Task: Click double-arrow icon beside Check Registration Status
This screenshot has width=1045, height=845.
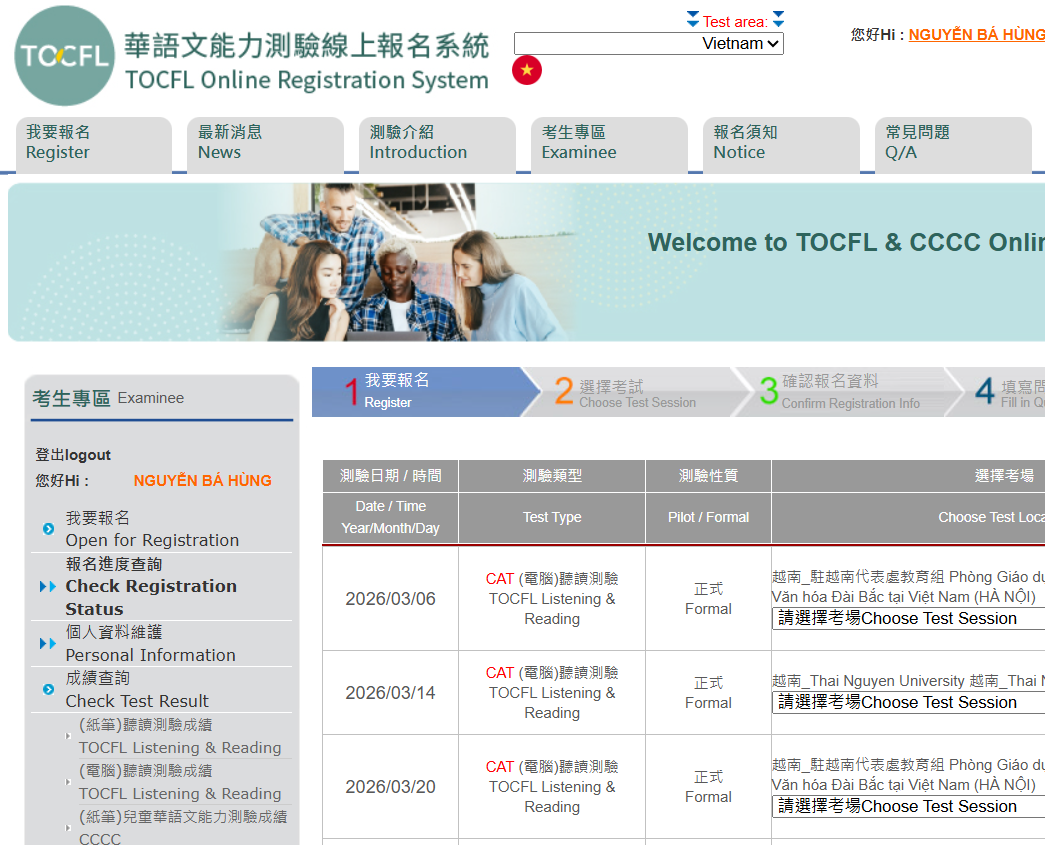Action: [48, 587]
